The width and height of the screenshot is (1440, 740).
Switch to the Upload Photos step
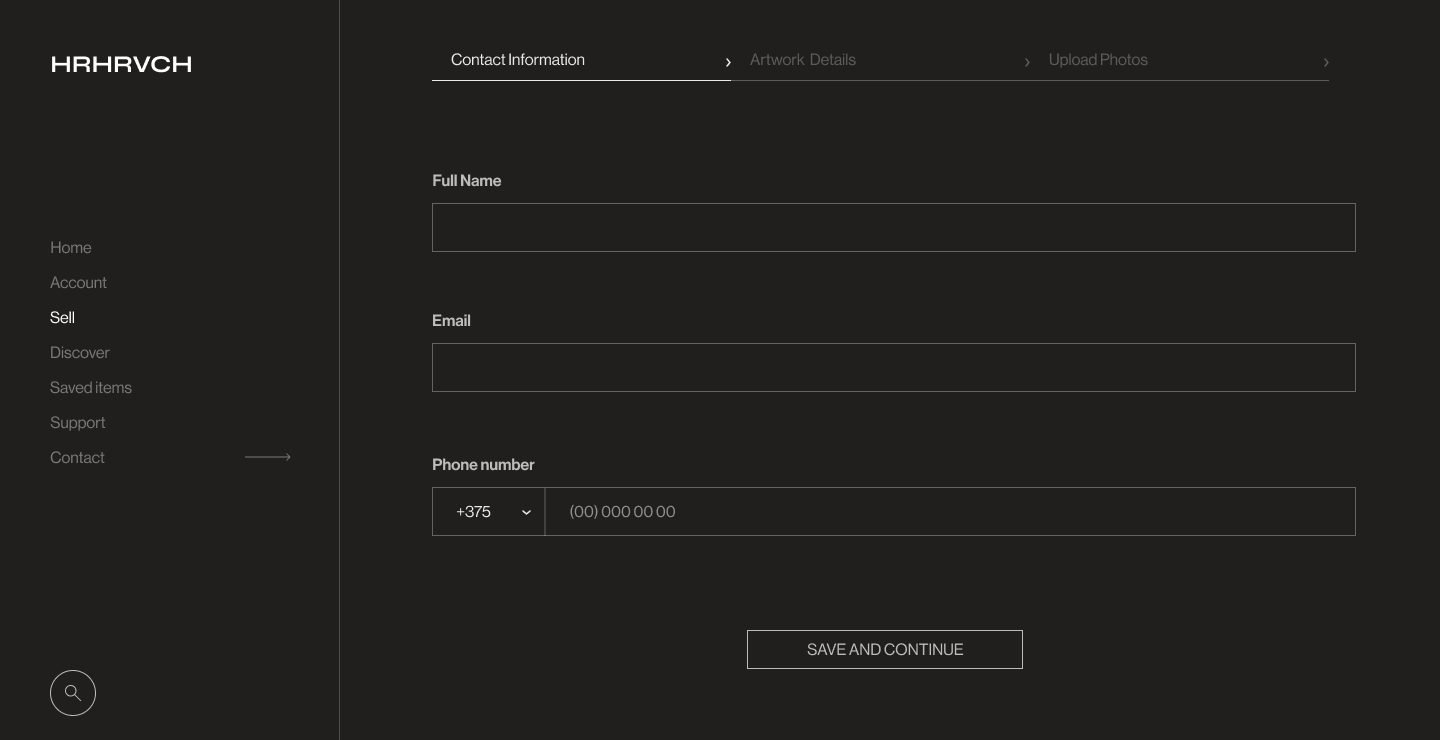1098,60
